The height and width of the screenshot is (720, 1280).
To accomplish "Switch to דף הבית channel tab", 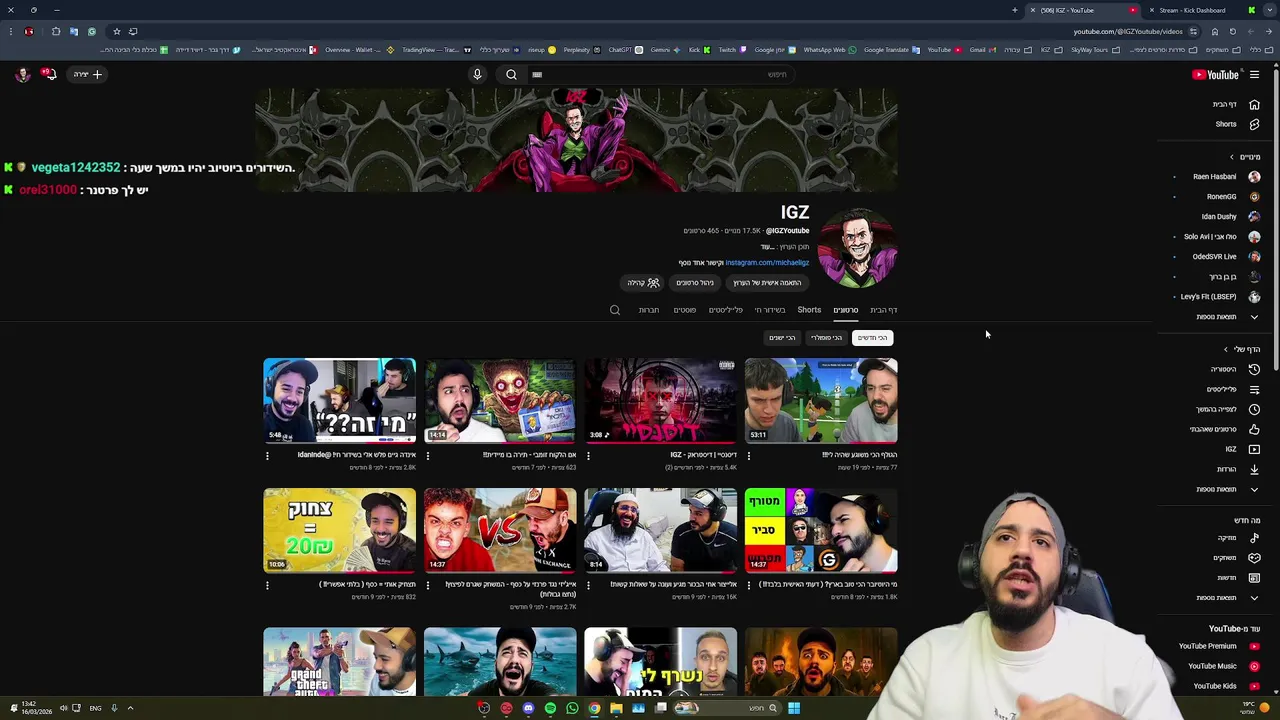I will pos(883,310).
